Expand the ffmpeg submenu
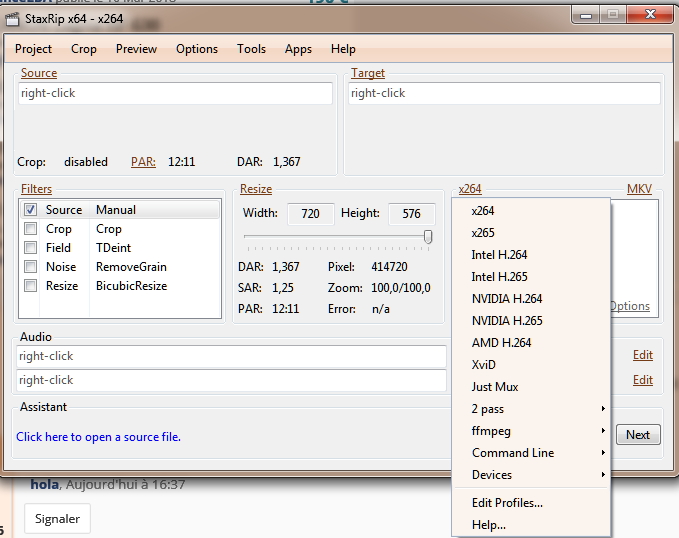The width and height of the screenshot is (679, 538). pyautogui.click(x=531, y=431)
